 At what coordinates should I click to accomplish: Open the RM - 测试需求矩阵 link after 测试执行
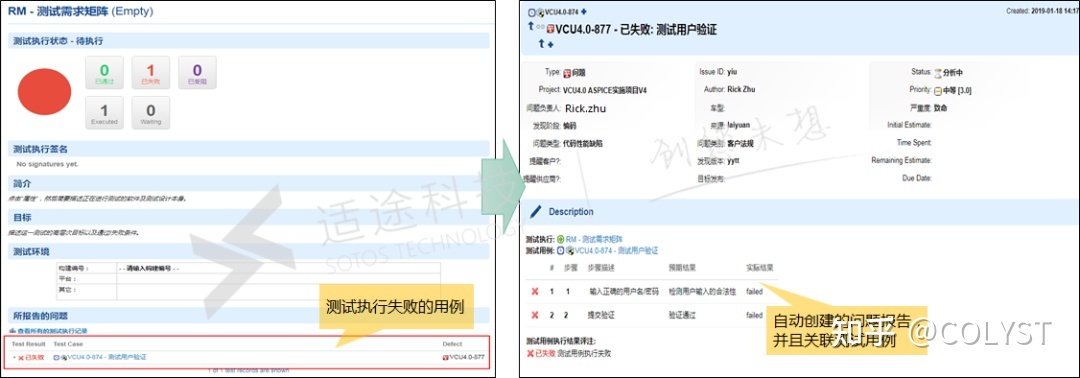pyautogui.click(x=594, y=239)
